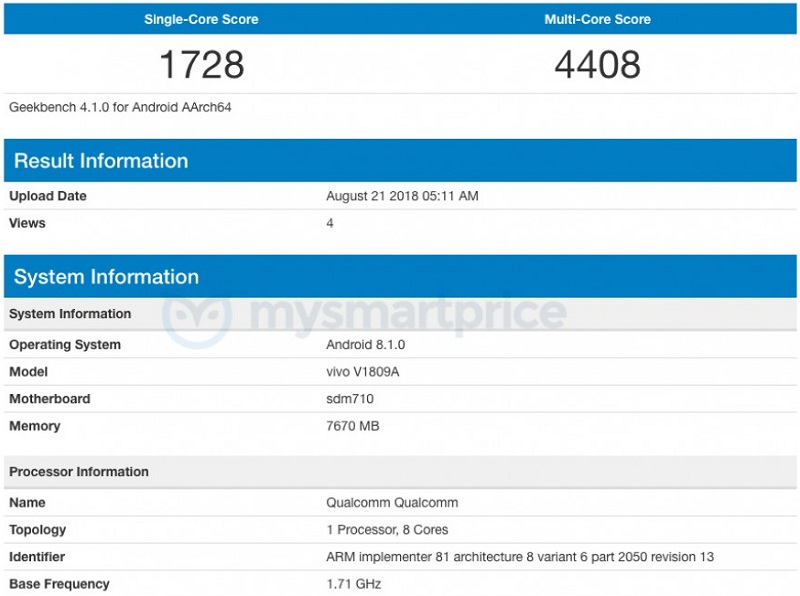
Task: Select the Qualcomm Qualcomm processor name
Action: point(392,503)
